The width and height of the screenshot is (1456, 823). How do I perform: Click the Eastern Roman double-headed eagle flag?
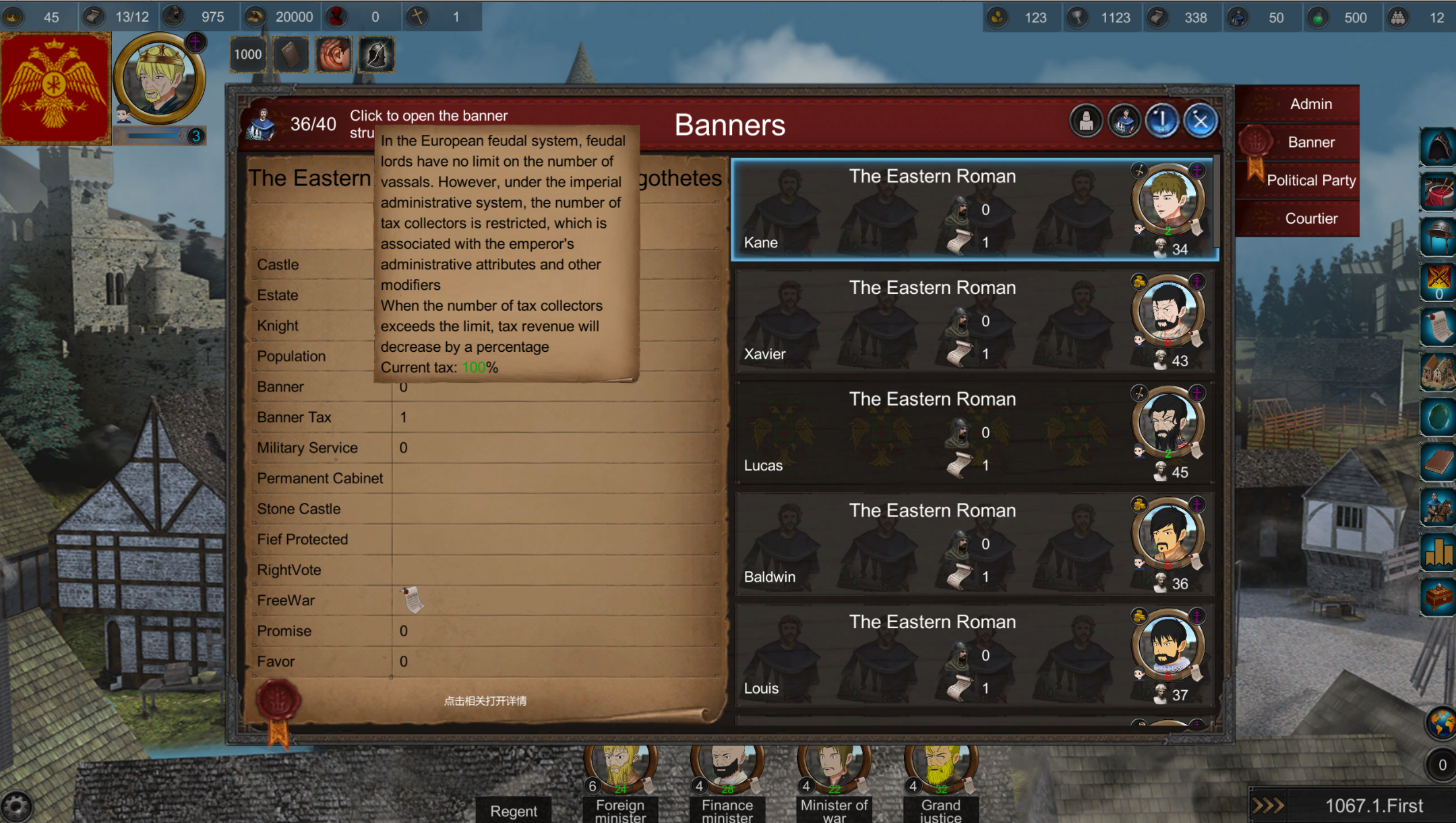click(55, 88)
